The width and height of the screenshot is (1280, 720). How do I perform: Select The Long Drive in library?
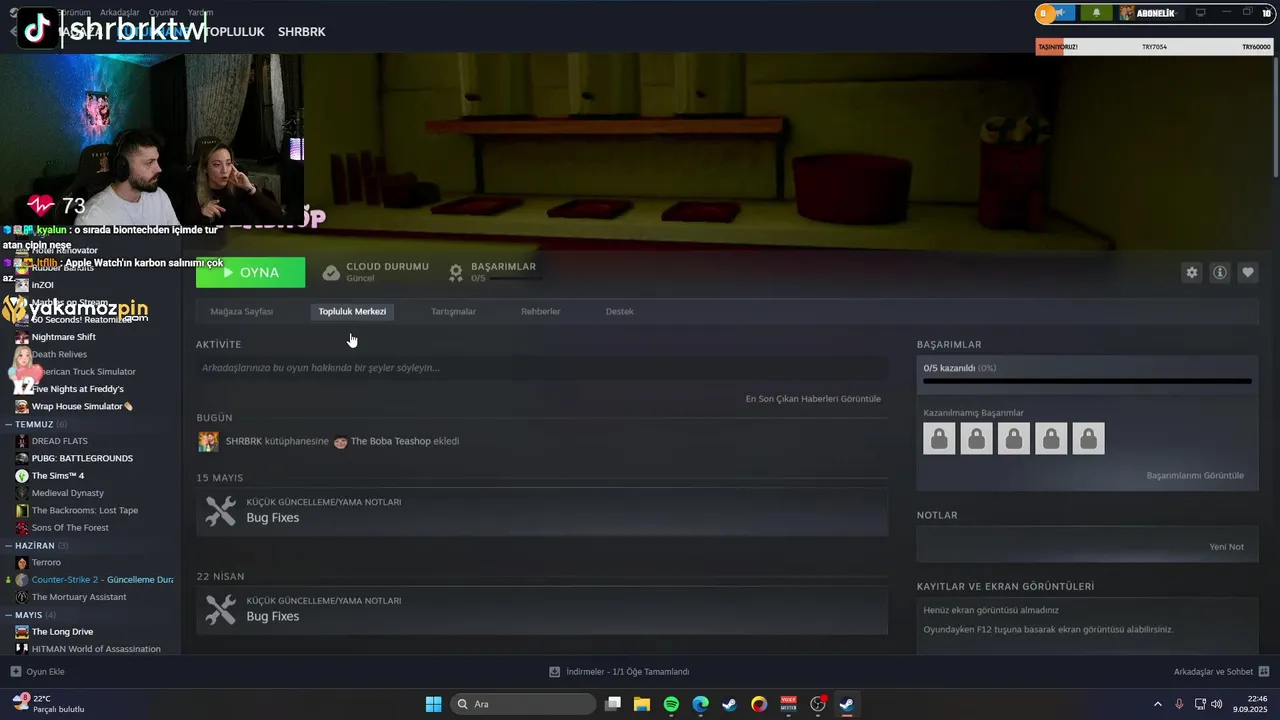pyautogui.click(x=62, y=632)
